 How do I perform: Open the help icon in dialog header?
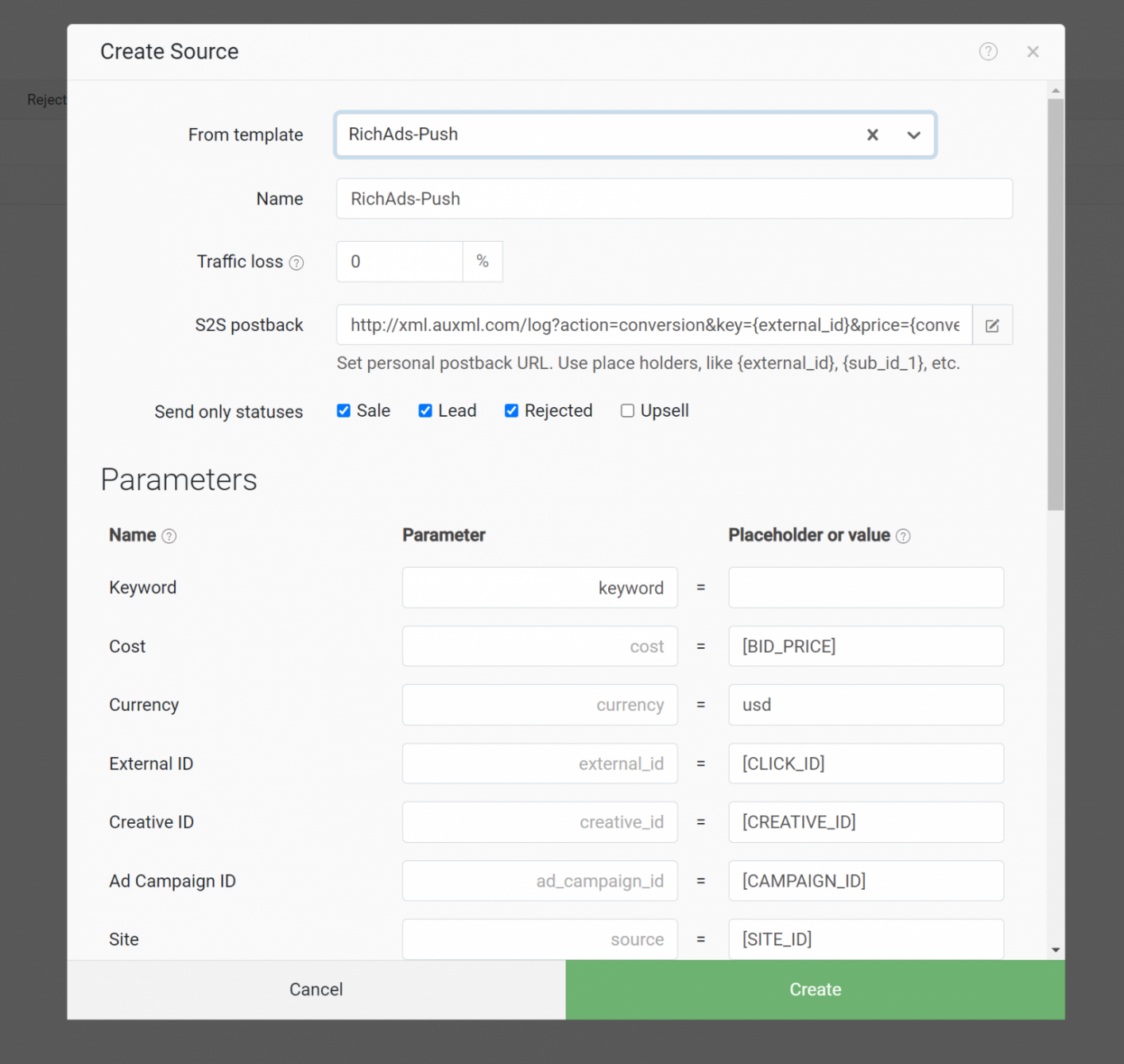(x=988, y=52)
